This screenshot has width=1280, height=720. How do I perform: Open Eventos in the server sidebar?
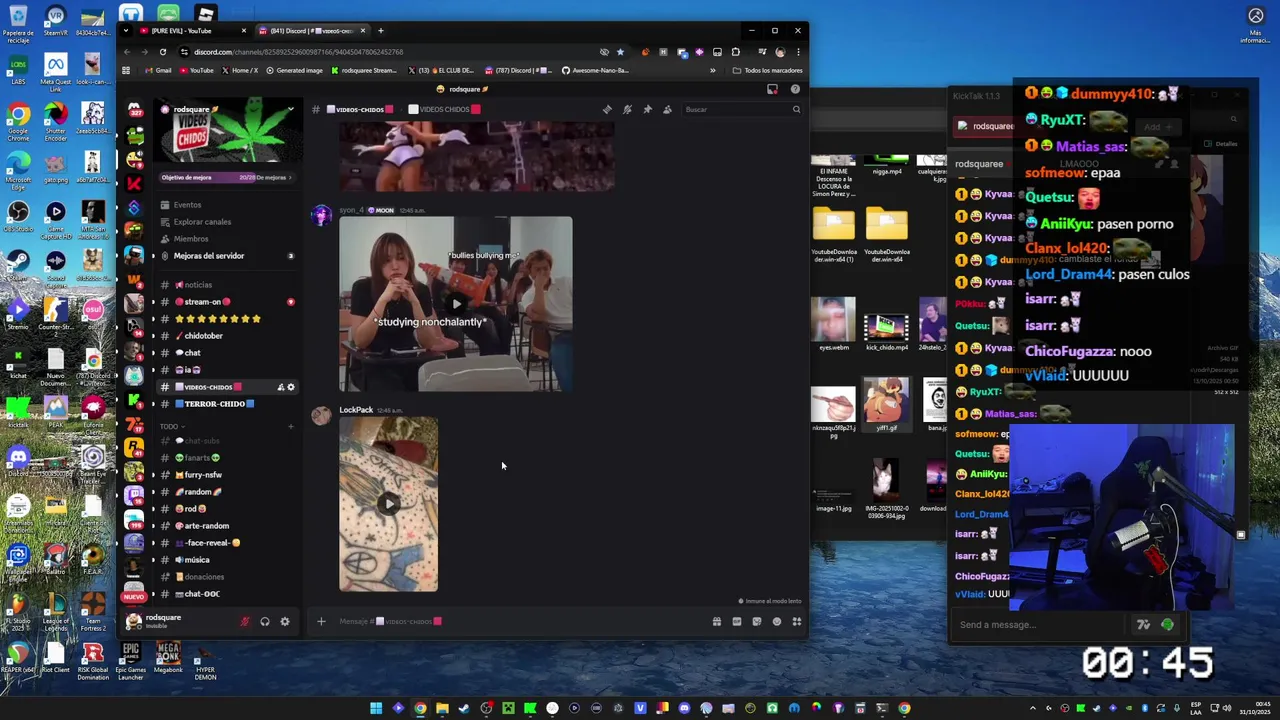pyautogui.click(x=187, y=205)
